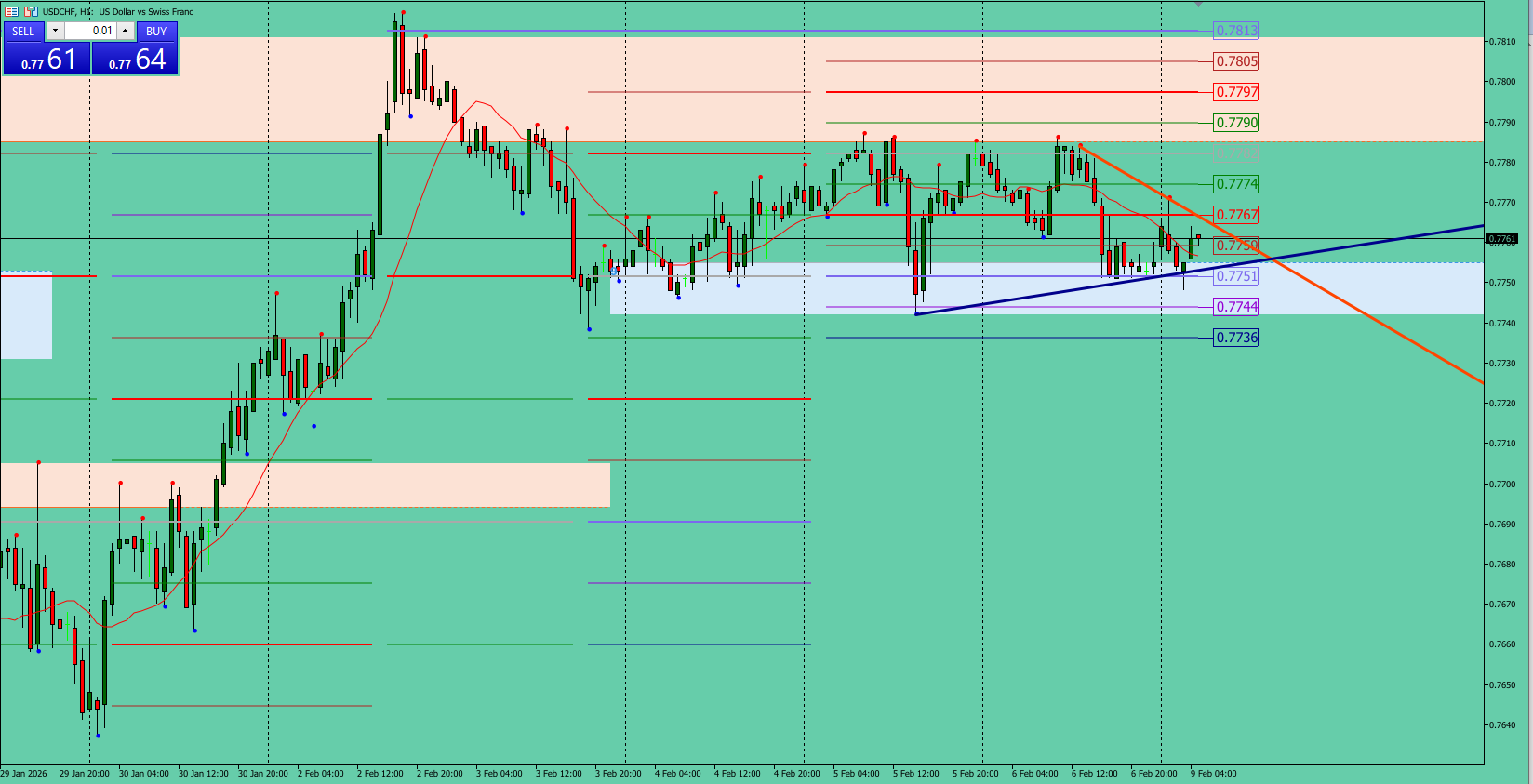Click the 0.7700 value on price scale
This screenshot has height=784, width=1533.
[1502, 485]
